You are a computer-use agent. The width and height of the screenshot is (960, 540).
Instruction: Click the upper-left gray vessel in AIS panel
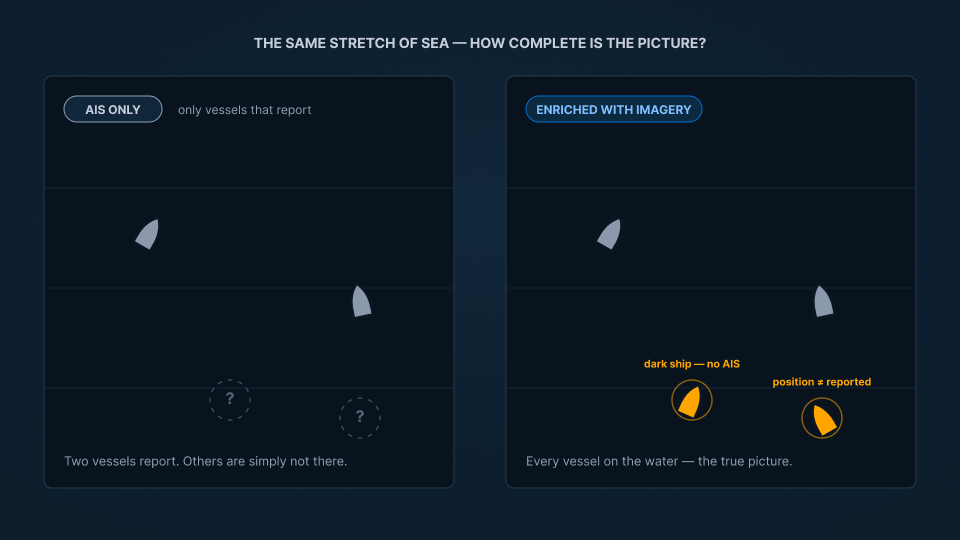tap(148, 234)
